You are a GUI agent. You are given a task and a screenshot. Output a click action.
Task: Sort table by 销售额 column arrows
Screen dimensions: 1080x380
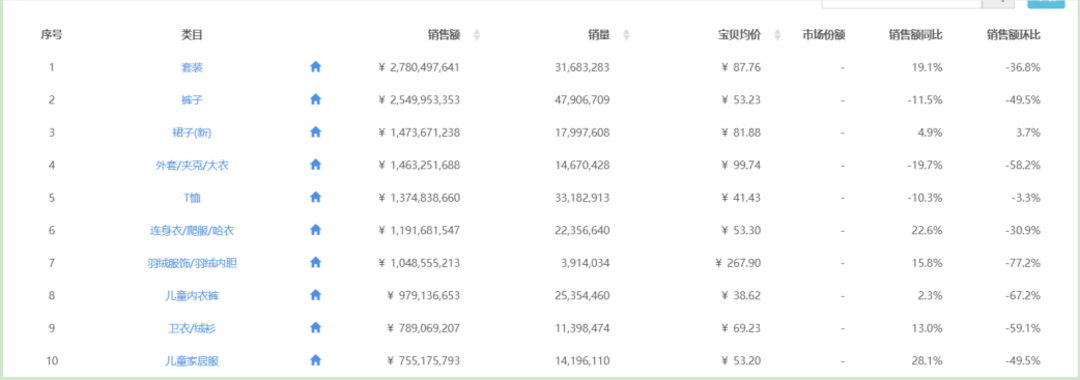[477, 35]
